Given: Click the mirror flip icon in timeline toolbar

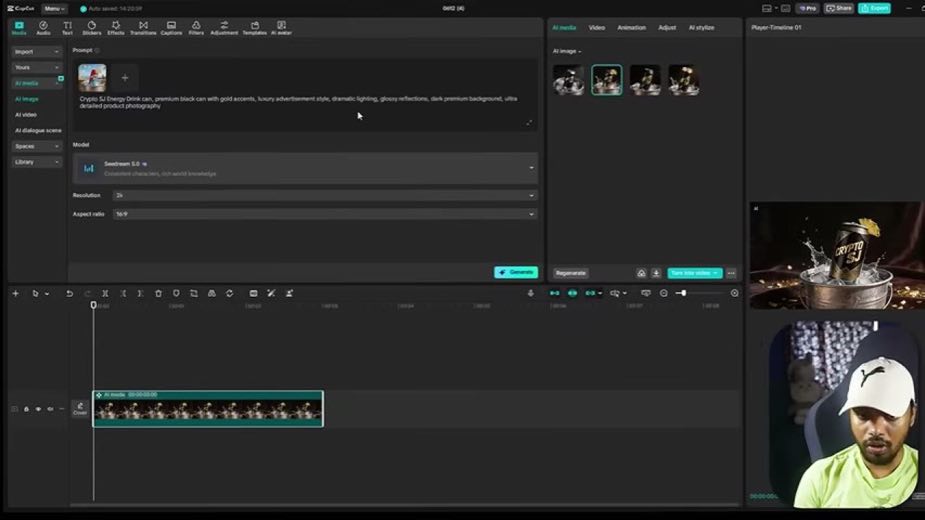Looking at the screenshot, I should 211,293.
